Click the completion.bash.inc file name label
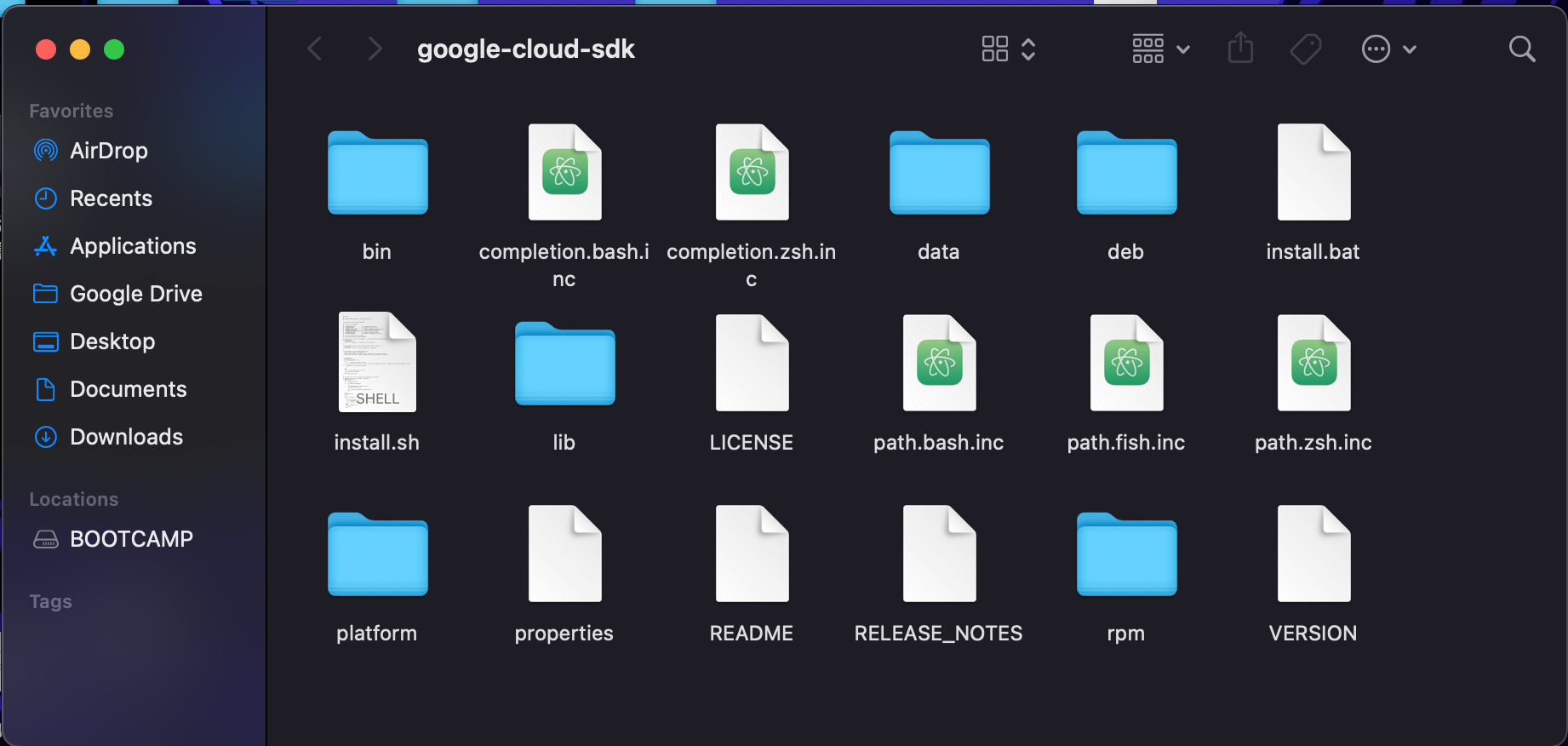The image size is (1568, 746). coord(564,265)
